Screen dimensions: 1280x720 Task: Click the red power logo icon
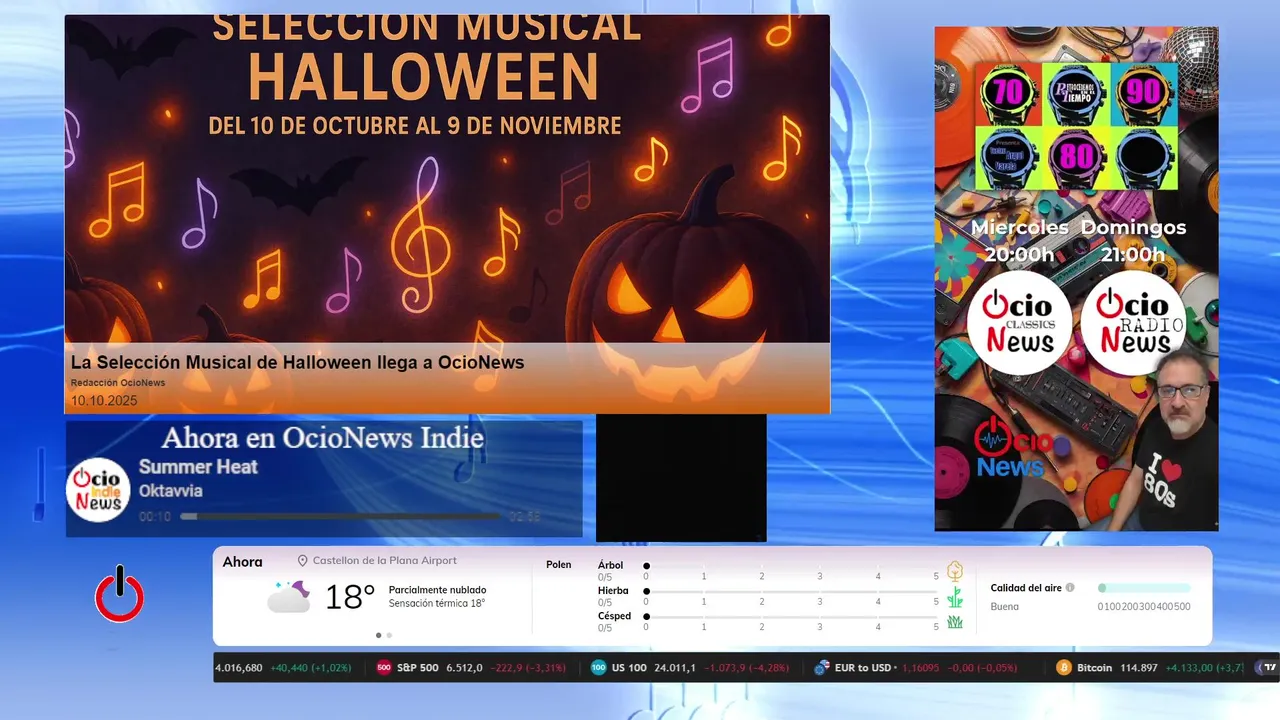tap(119, 594)
